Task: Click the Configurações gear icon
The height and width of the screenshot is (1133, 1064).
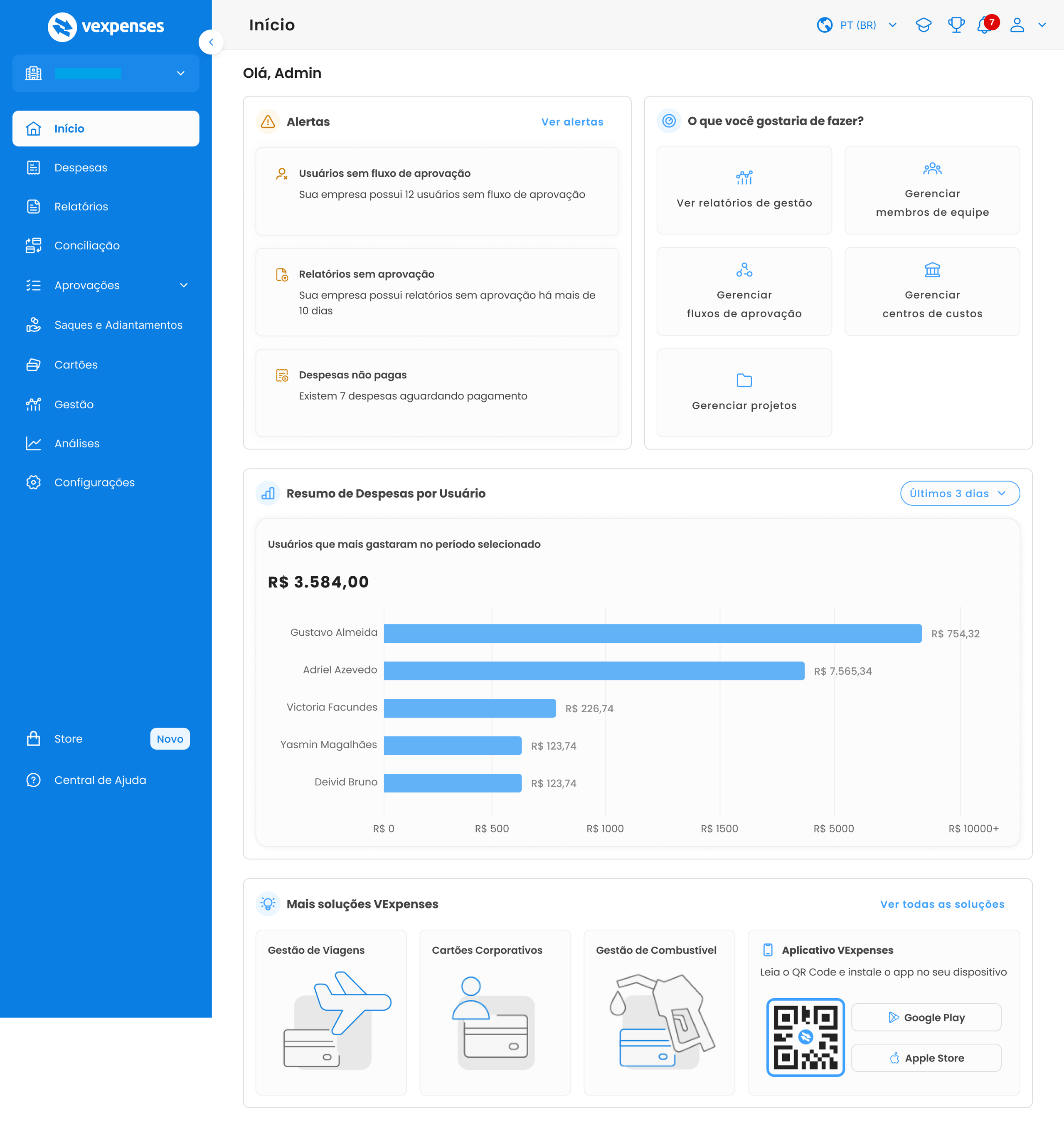Action: point(34,482)
